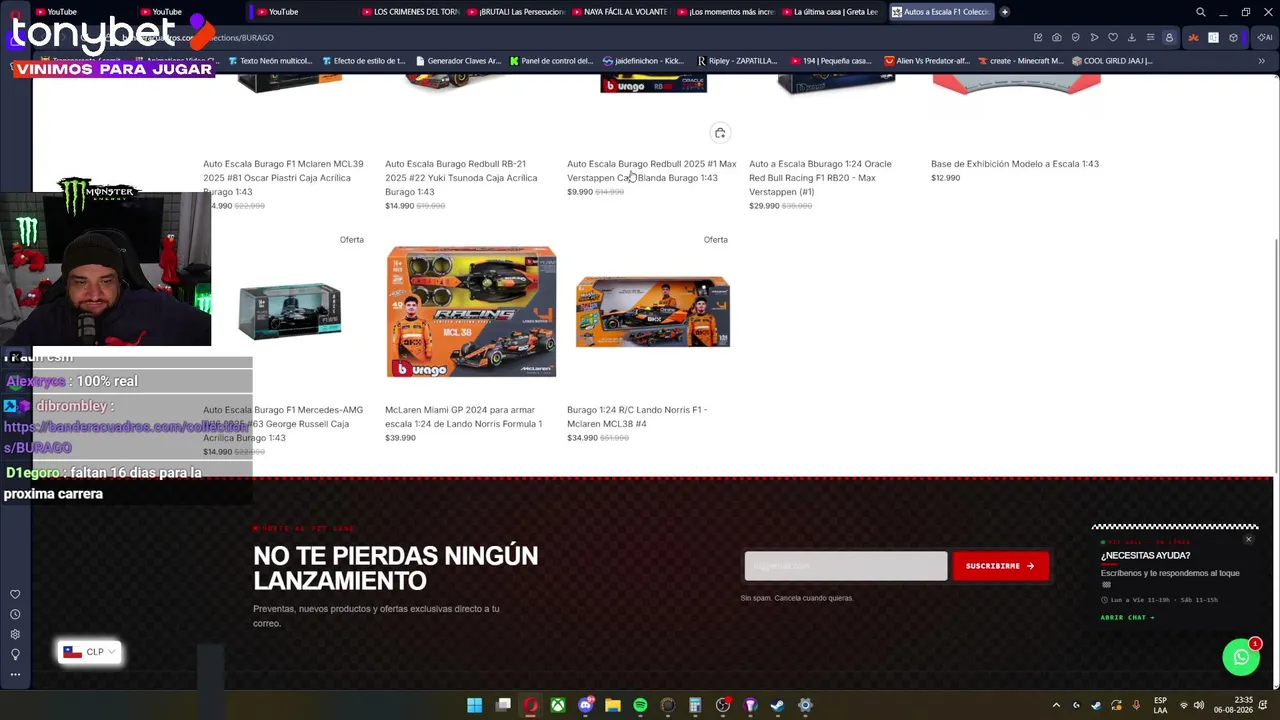Open the WhatsApp chat bubble
Screen dimensions: 1280x720
[x=1241, y=657]
